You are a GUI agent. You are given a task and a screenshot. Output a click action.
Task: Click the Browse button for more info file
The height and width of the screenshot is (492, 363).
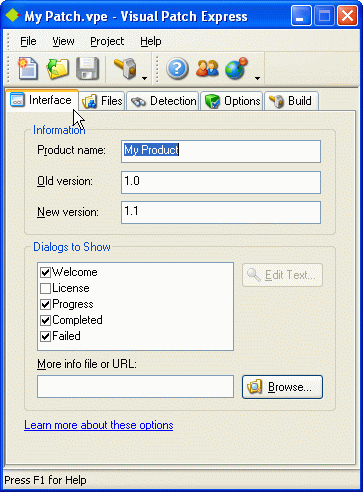(x=282, y=387)
